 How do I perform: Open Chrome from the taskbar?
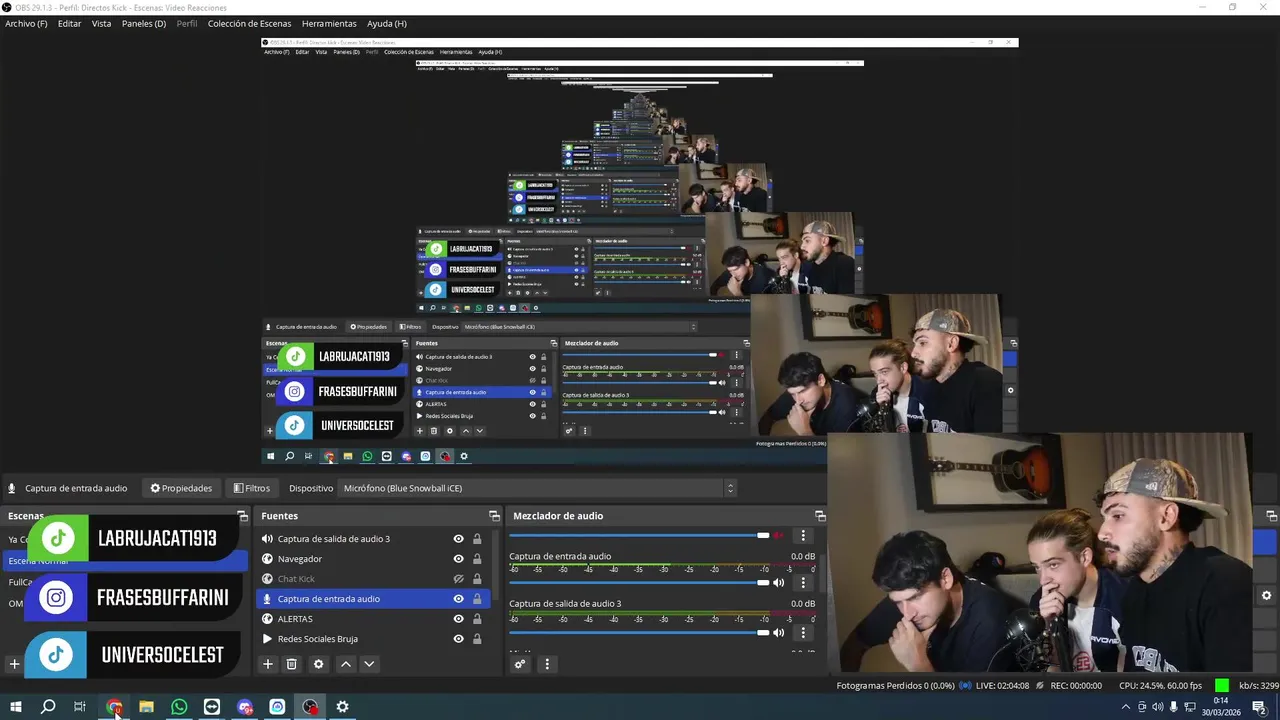pyautogui.click(x=114, y=707)
